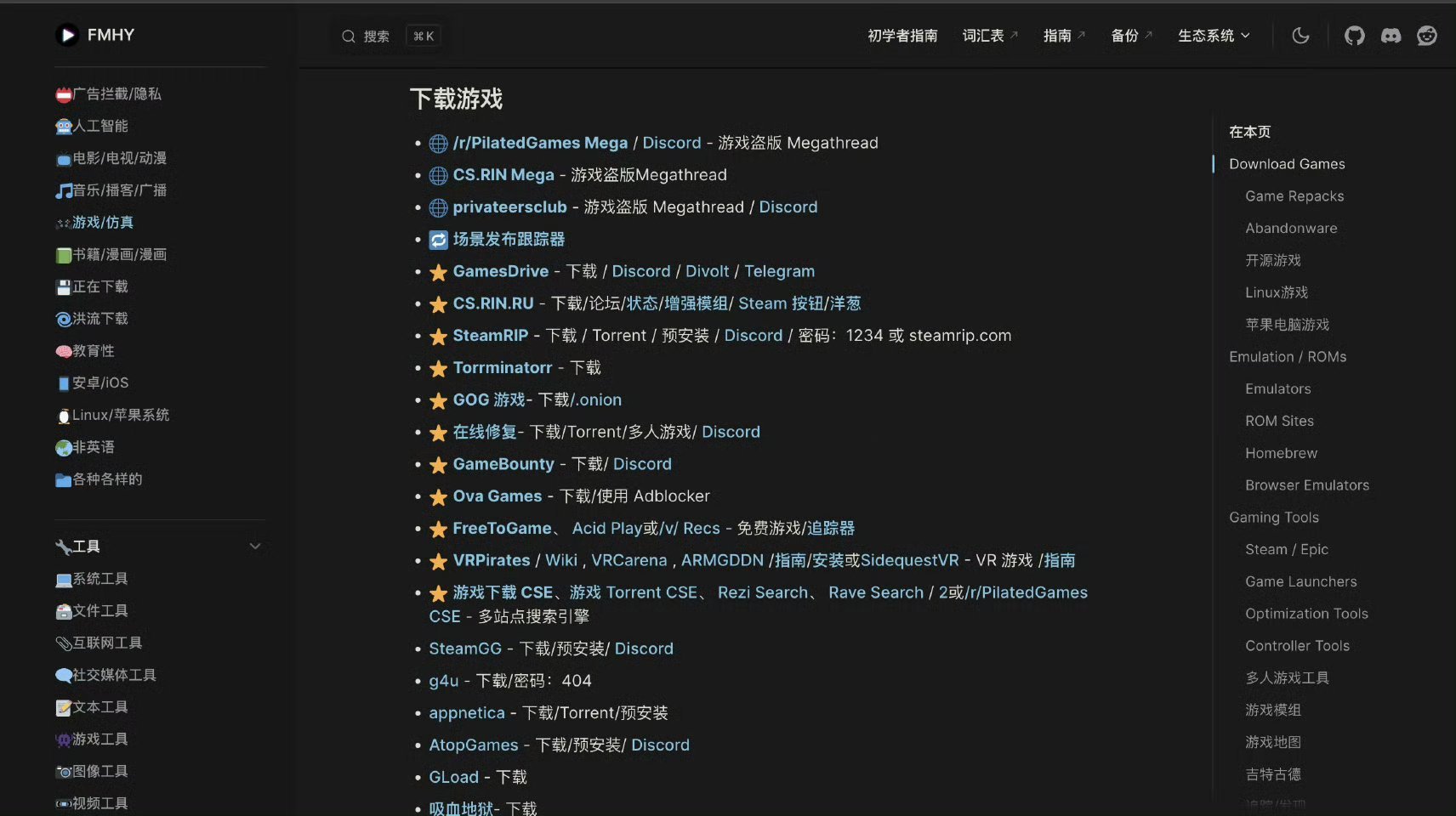1456x816 pixels.
Task: Open the 指南 menu item
Action: [1064, 36]
